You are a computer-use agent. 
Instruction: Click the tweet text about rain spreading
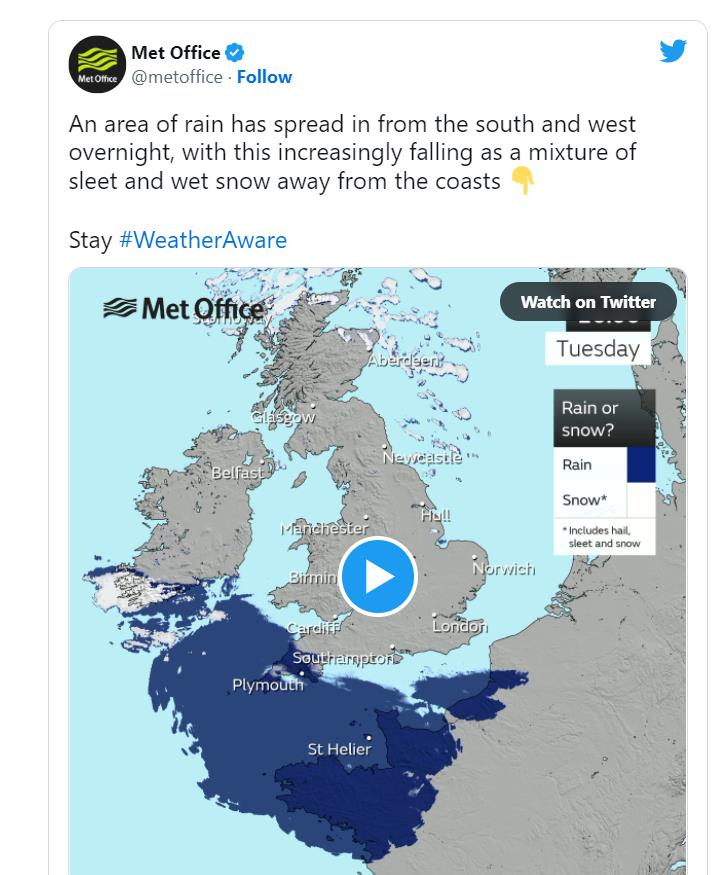352,152
